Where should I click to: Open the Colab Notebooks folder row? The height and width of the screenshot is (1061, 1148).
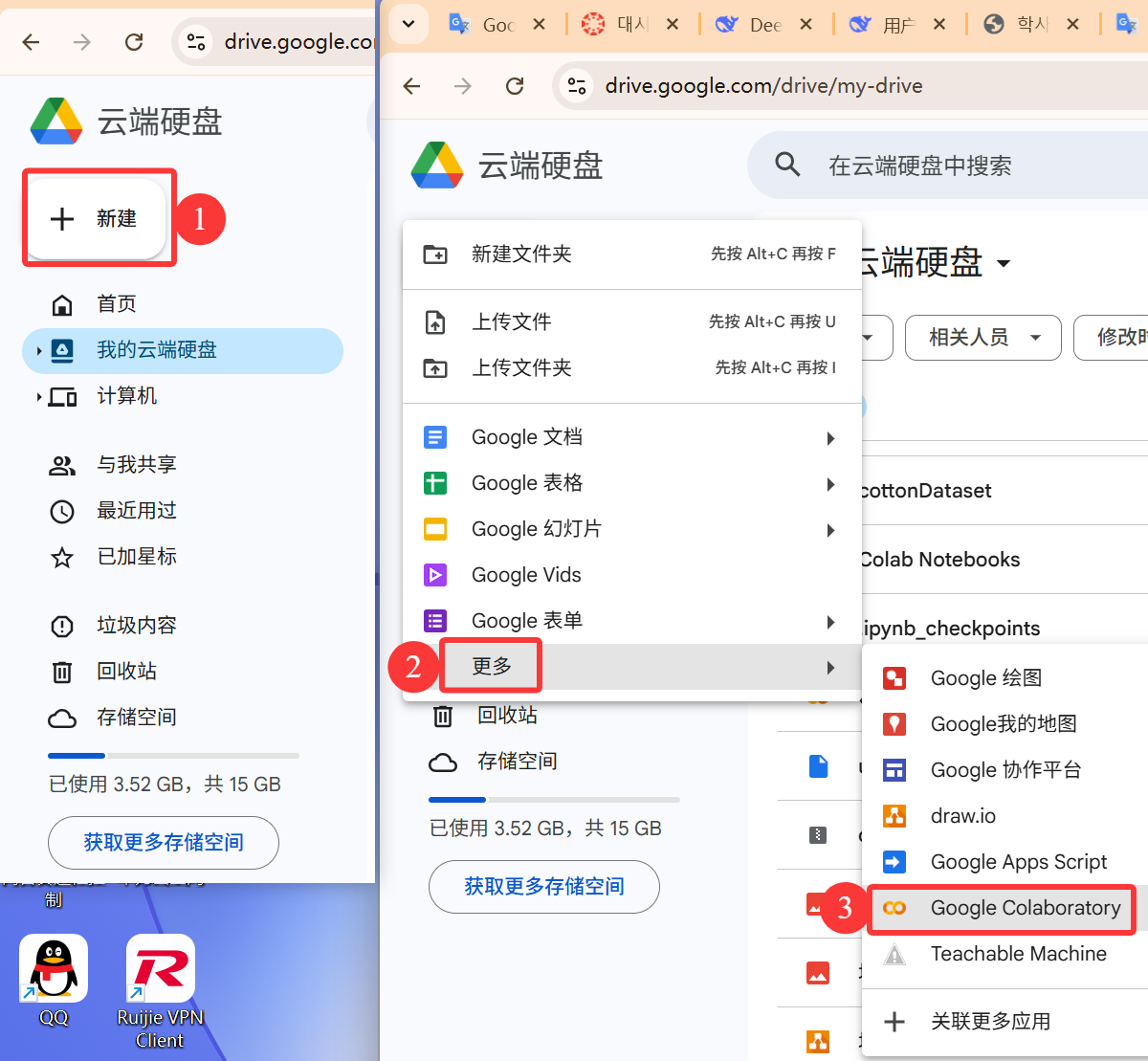pyautogui.click(x=1004, y=560)
